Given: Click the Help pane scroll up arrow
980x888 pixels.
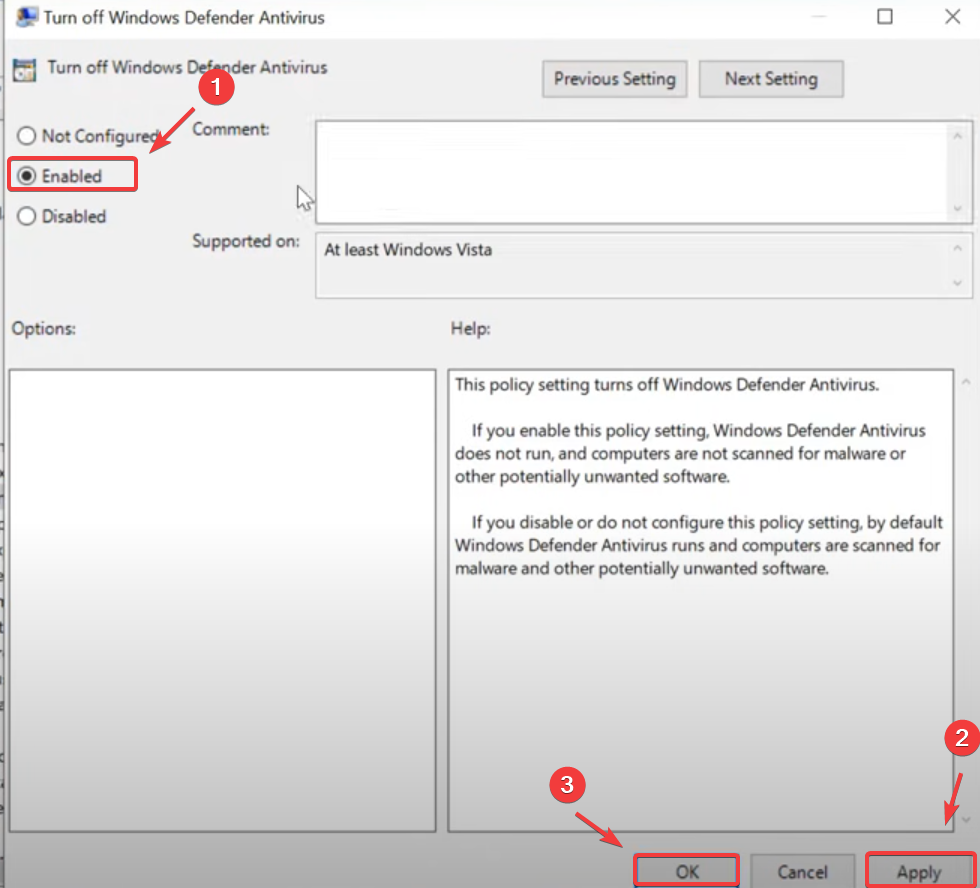Looking at the screenshot, I should pyautogui.click(x=966, y=382).
